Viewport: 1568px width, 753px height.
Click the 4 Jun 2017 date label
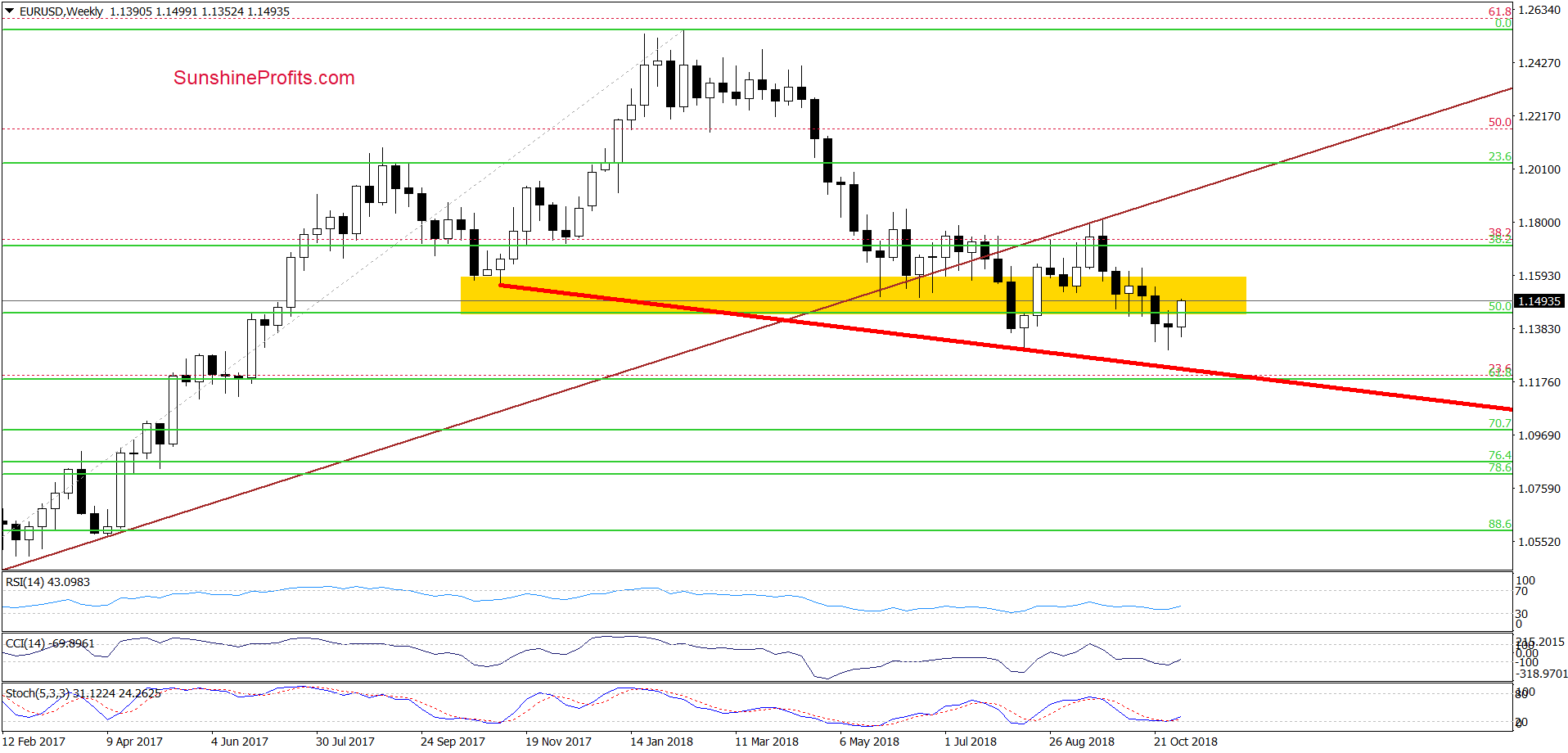240,742
